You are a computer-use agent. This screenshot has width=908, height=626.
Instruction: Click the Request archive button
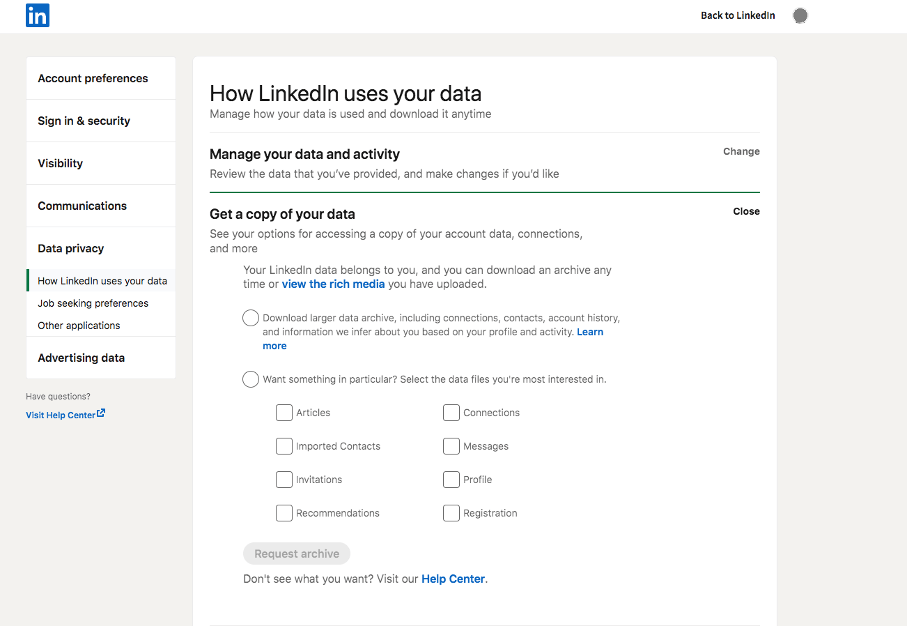[296, 554]
